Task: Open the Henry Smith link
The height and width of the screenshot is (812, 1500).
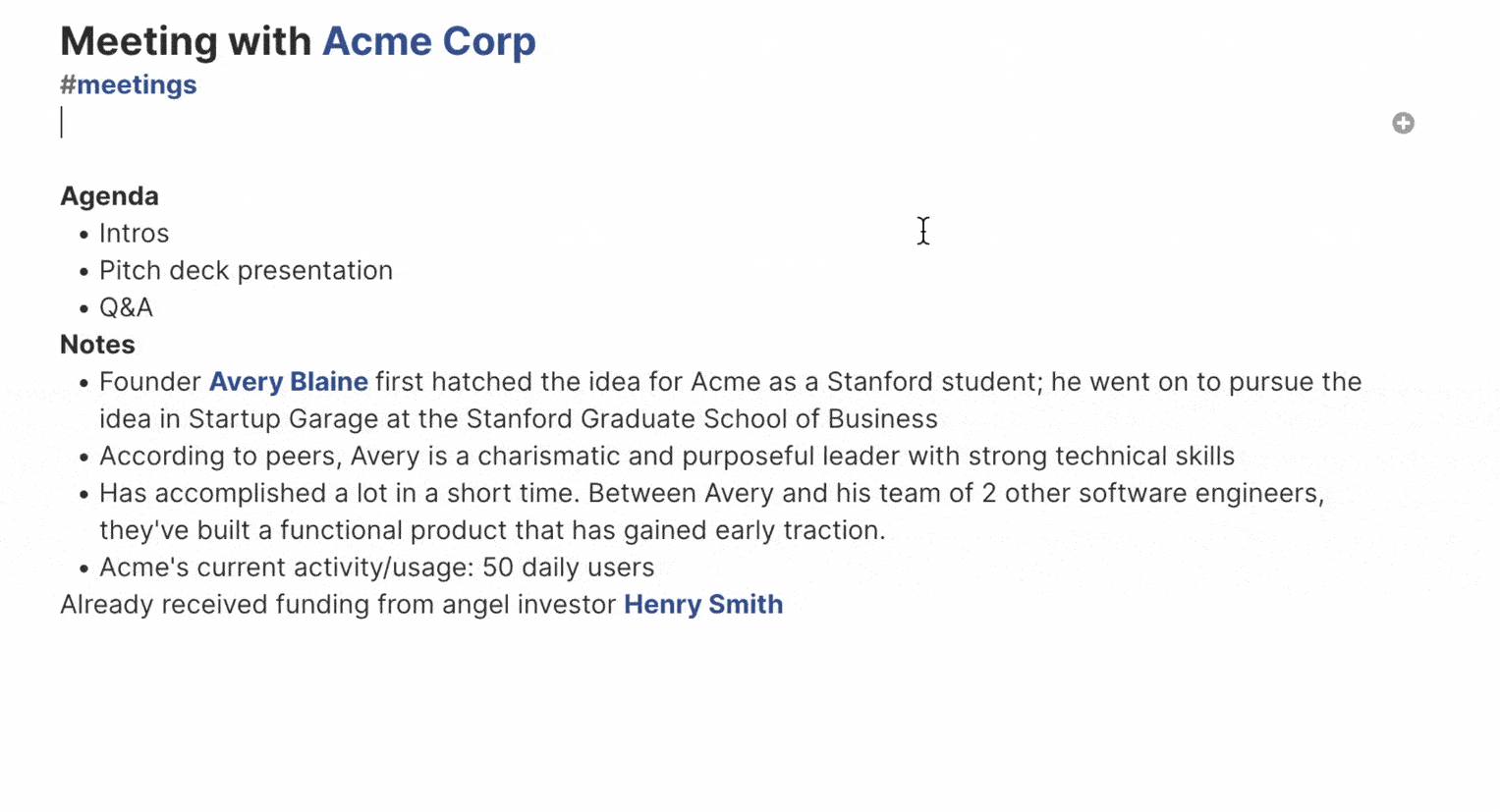Action: [703, 604]
